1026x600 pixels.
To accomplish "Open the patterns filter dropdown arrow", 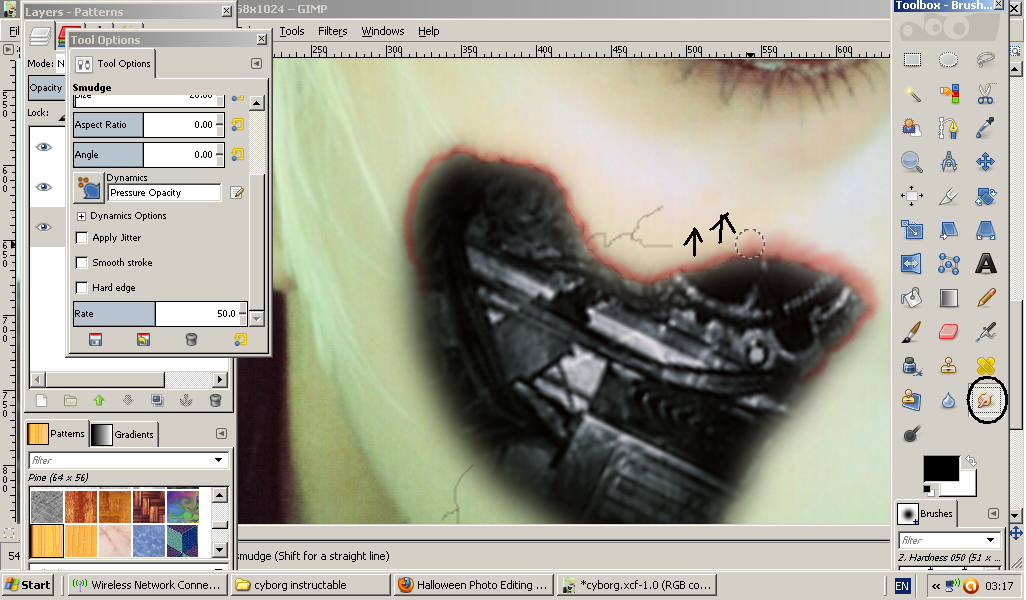I will 218,460.
